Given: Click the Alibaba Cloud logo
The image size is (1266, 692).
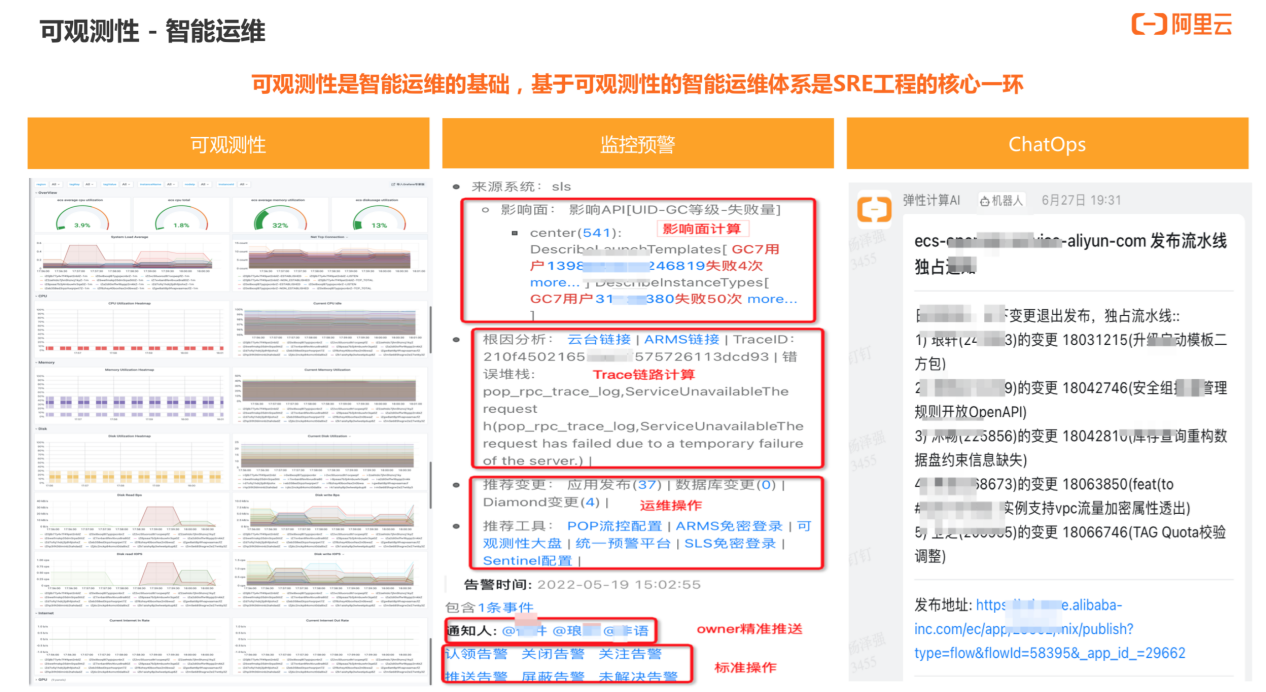Looking at the screenshot, I should 1182,25.
